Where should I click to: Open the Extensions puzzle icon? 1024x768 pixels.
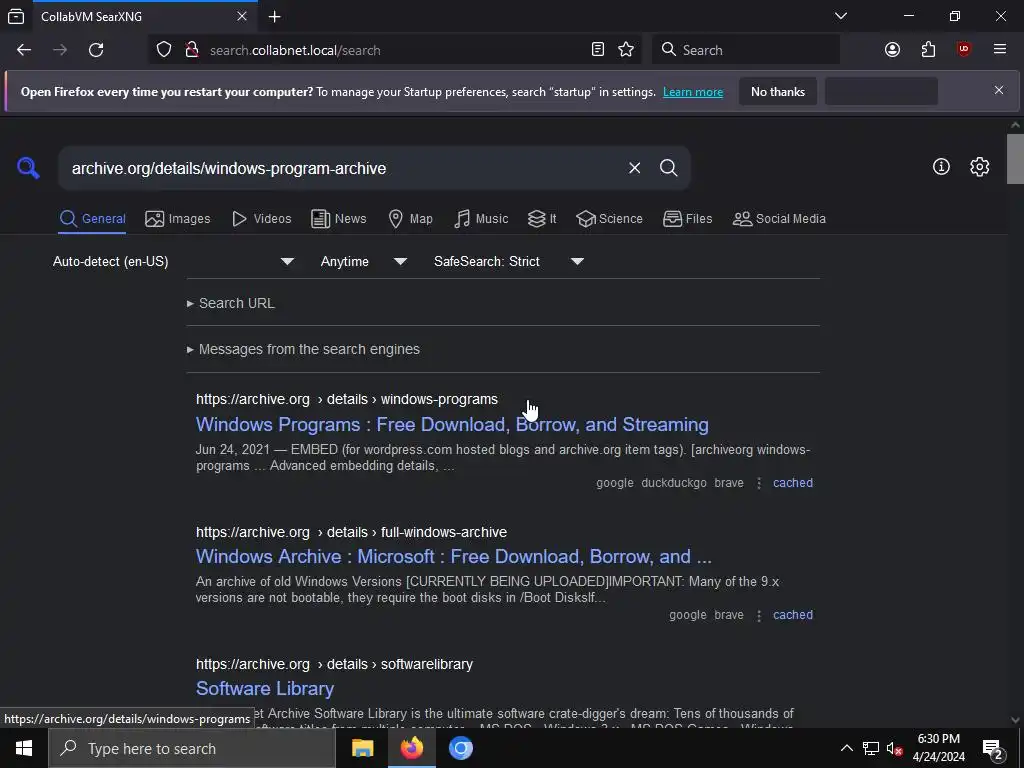click(928, 50)
